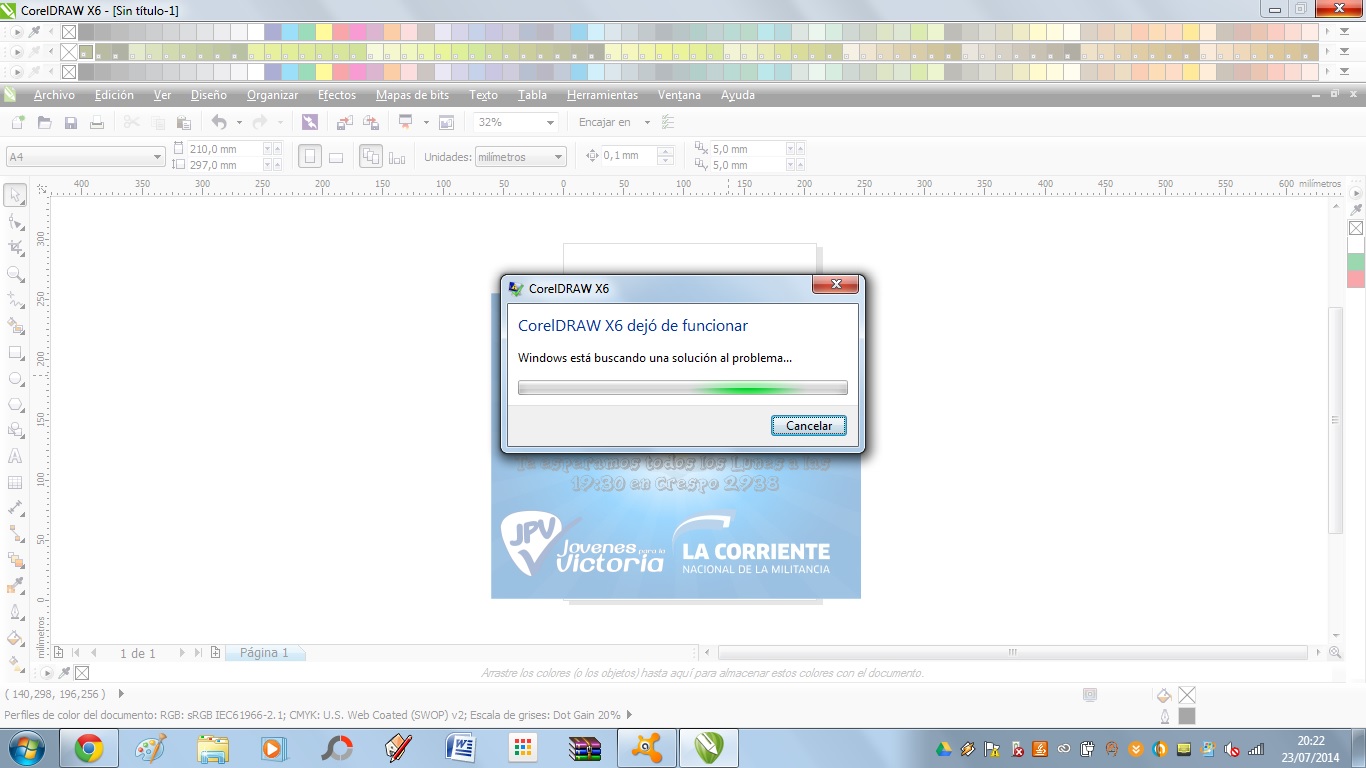The height and width of the screenshot is (768, 1366).
Task: Select the Shape edit tool
Action: [15, 221]
